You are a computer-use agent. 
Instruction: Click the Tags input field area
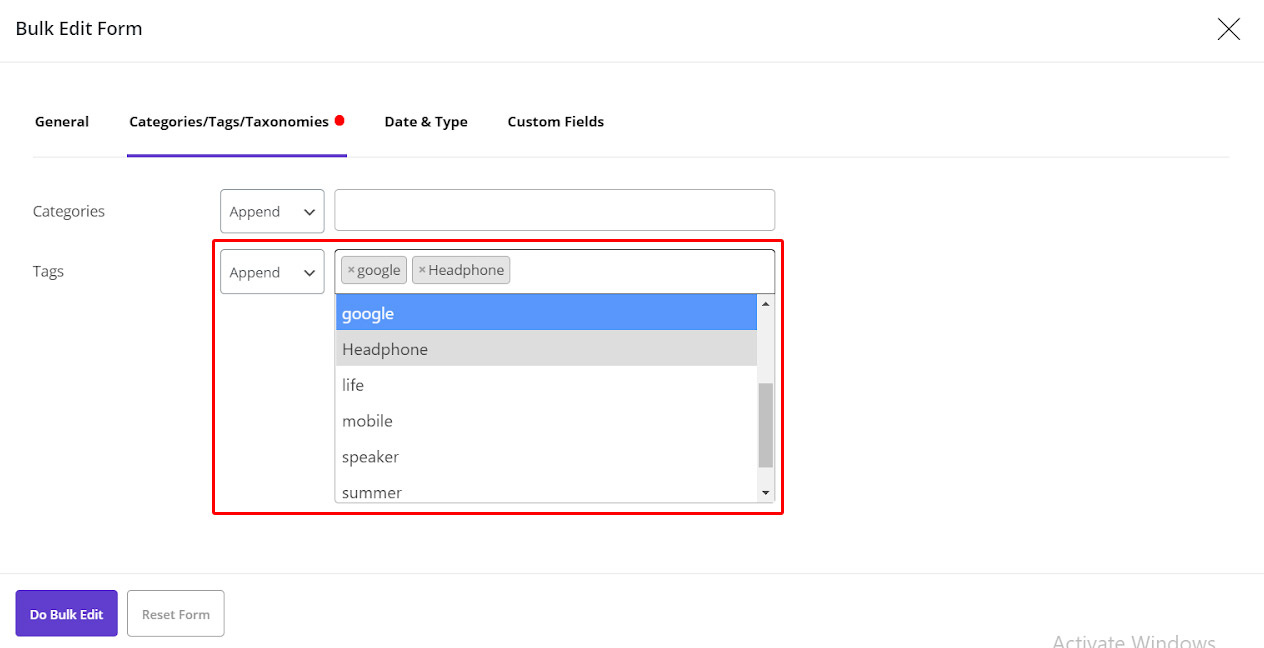640,271
